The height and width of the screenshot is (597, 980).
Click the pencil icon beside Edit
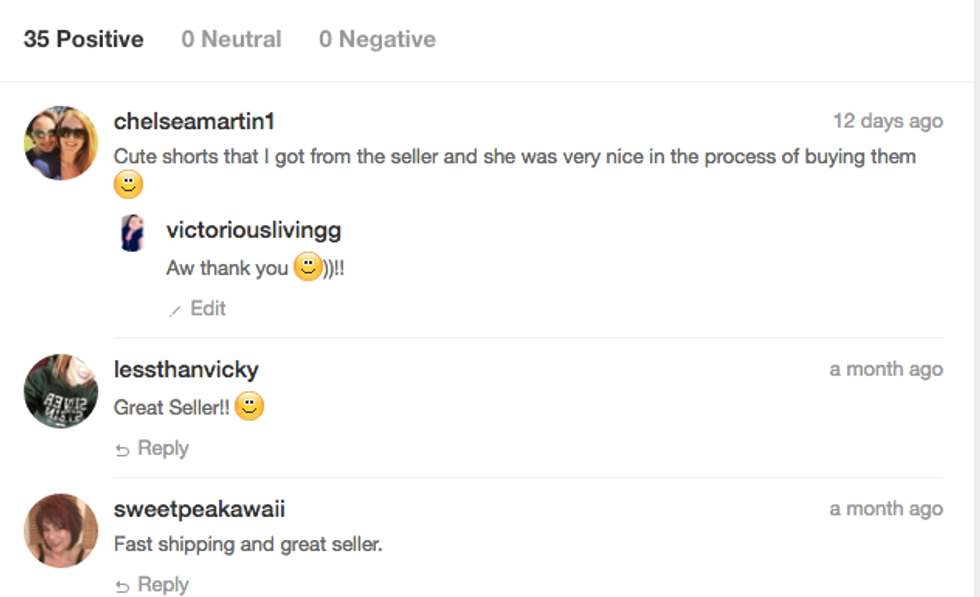click(175, 310)
